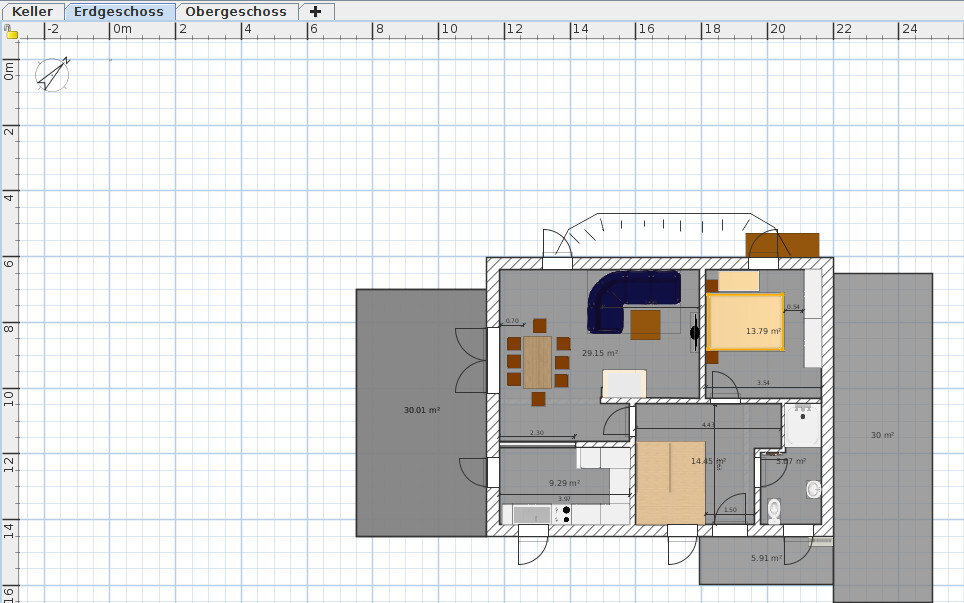964x603 pixels.
Task: Switch to the Keller level tab
Action: 32,12
